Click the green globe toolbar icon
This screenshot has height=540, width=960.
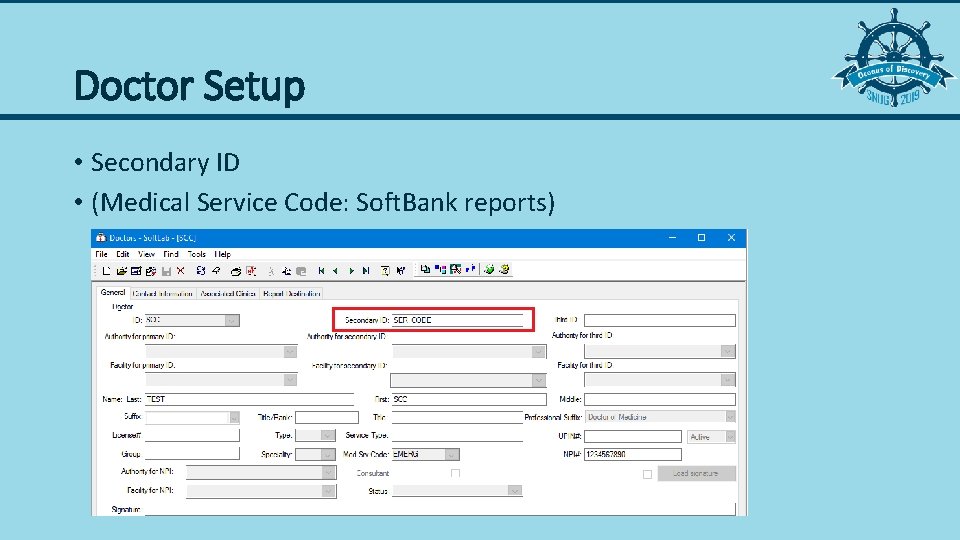[489, 269]
